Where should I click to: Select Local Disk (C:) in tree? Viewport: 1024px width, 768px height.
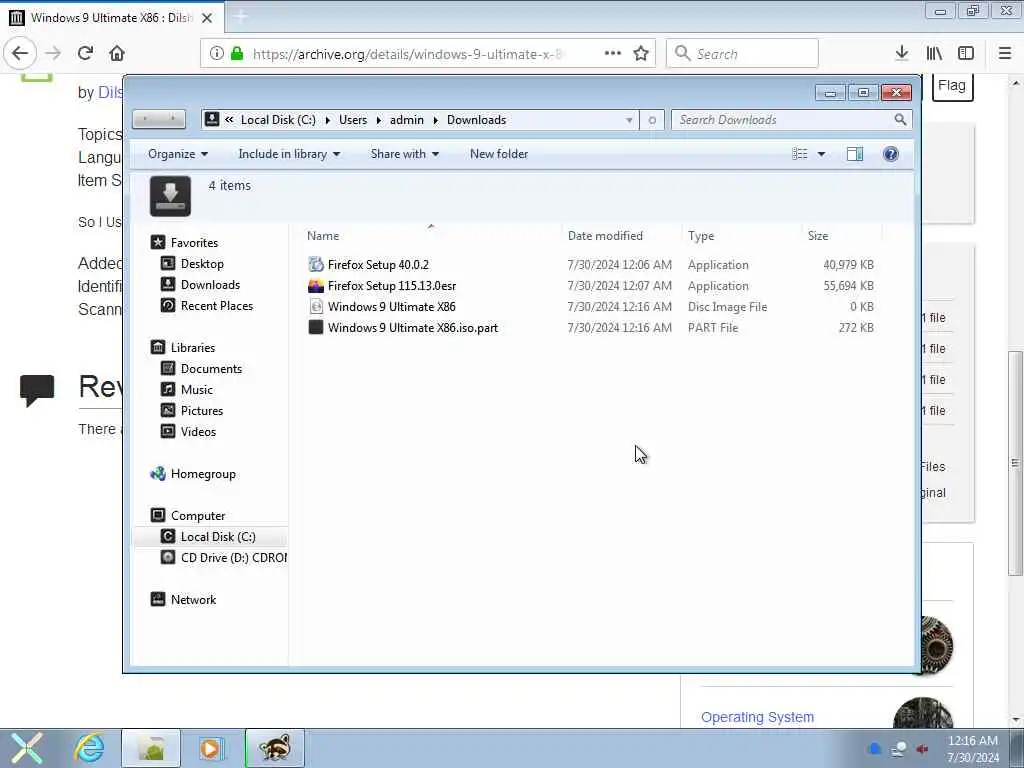click(217, 537)
